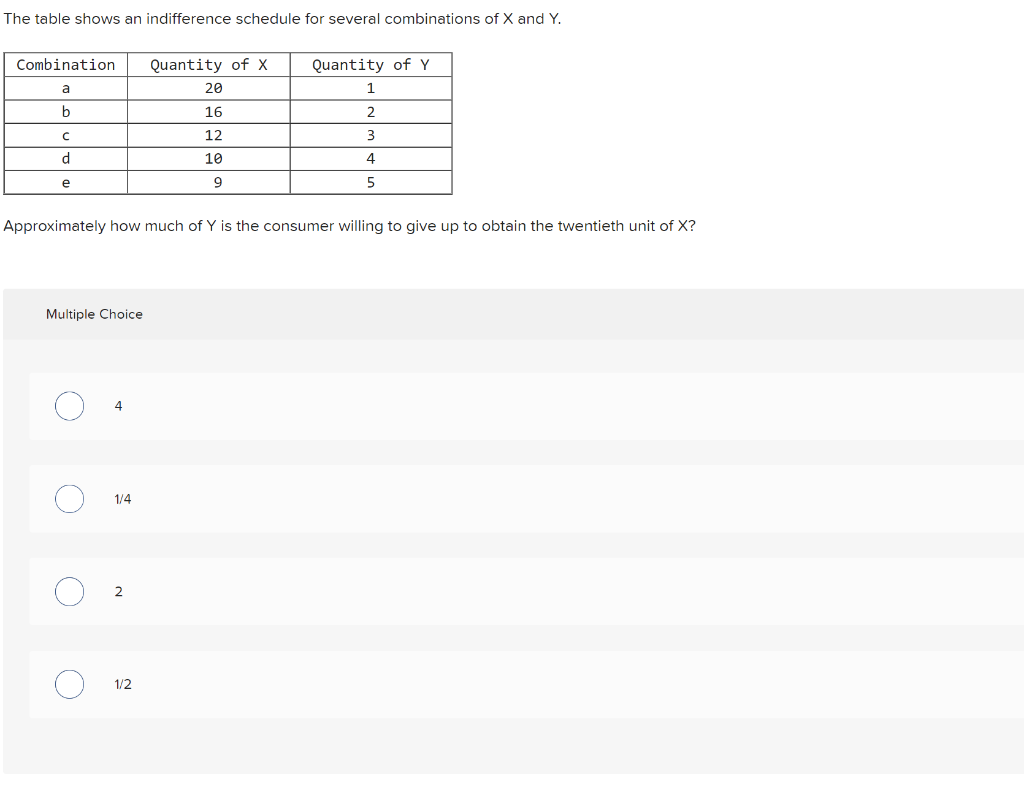
Task: Click combination row b
Action: (x=66, y=111)
